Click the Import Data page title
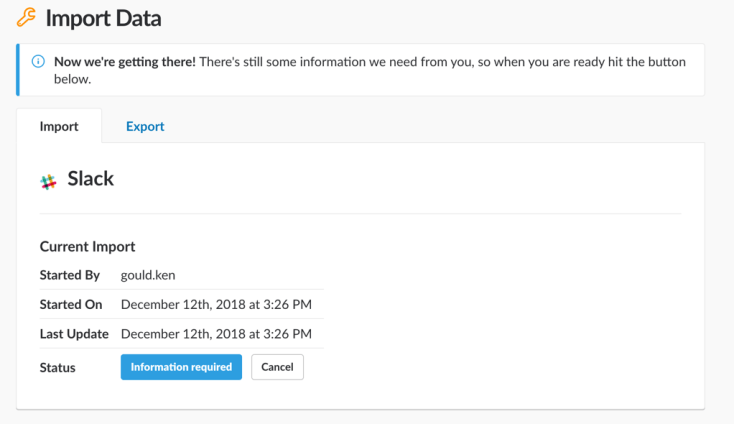This screenshot has width=734, height=424. tap(103, 18)
